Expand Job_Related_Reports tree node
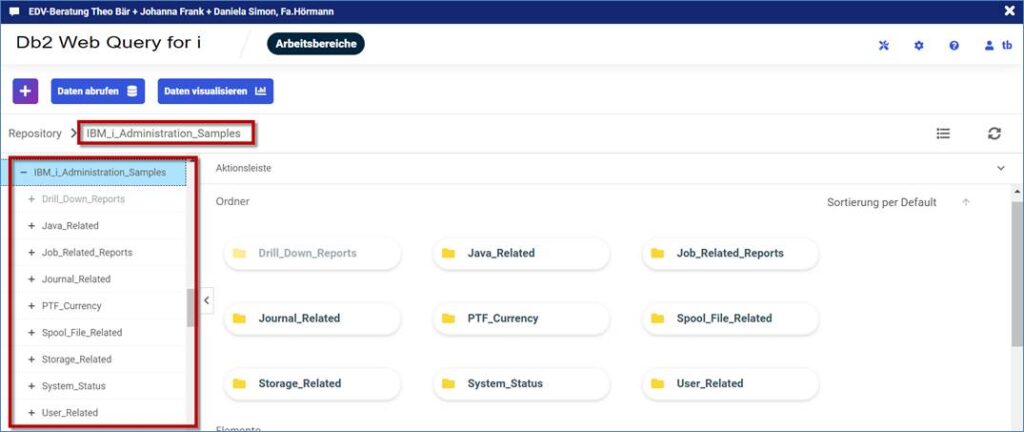 click(x=31, y=253)
